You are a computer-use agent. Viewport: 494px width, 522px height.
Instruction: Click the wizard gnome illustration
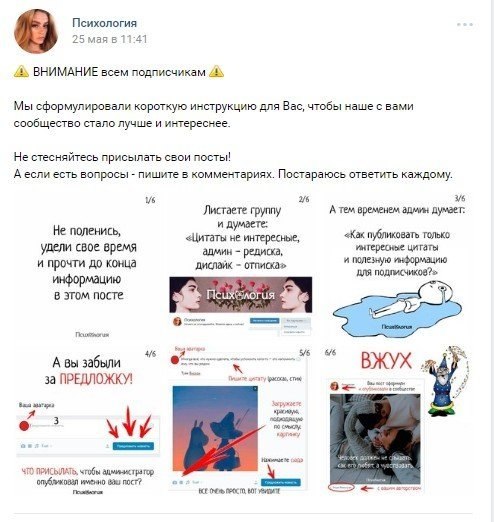pos(445,381)
